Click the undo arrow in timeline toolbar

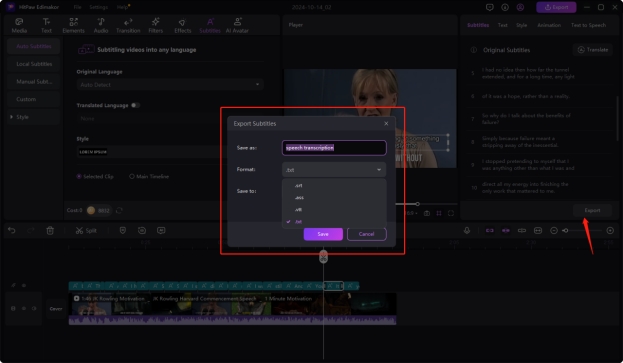(12, 230)
